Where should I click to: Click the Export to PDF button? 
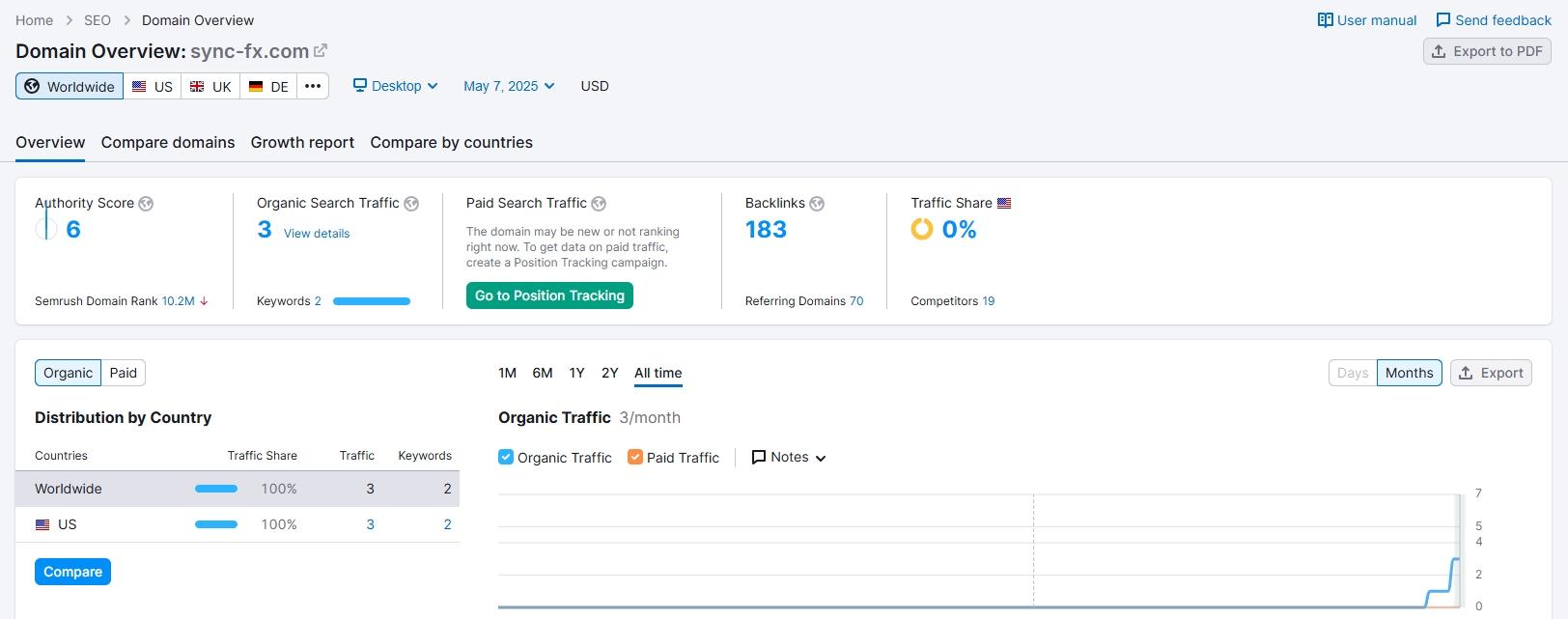[1487, 51]
